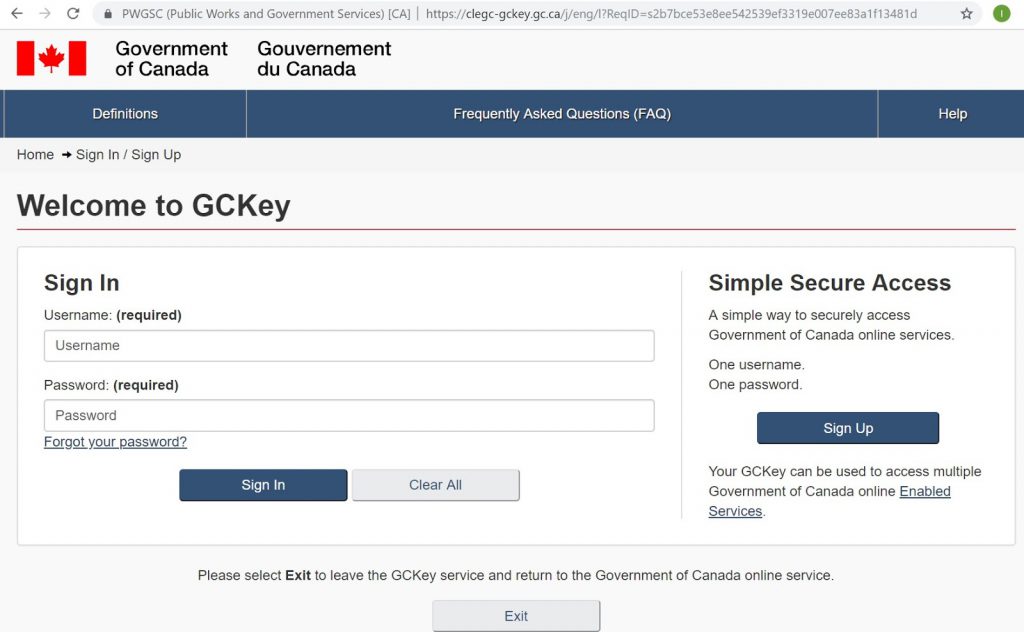Open Frequently Asked Questions (FAQ)
1024x632 pixels.
[562, 114]
